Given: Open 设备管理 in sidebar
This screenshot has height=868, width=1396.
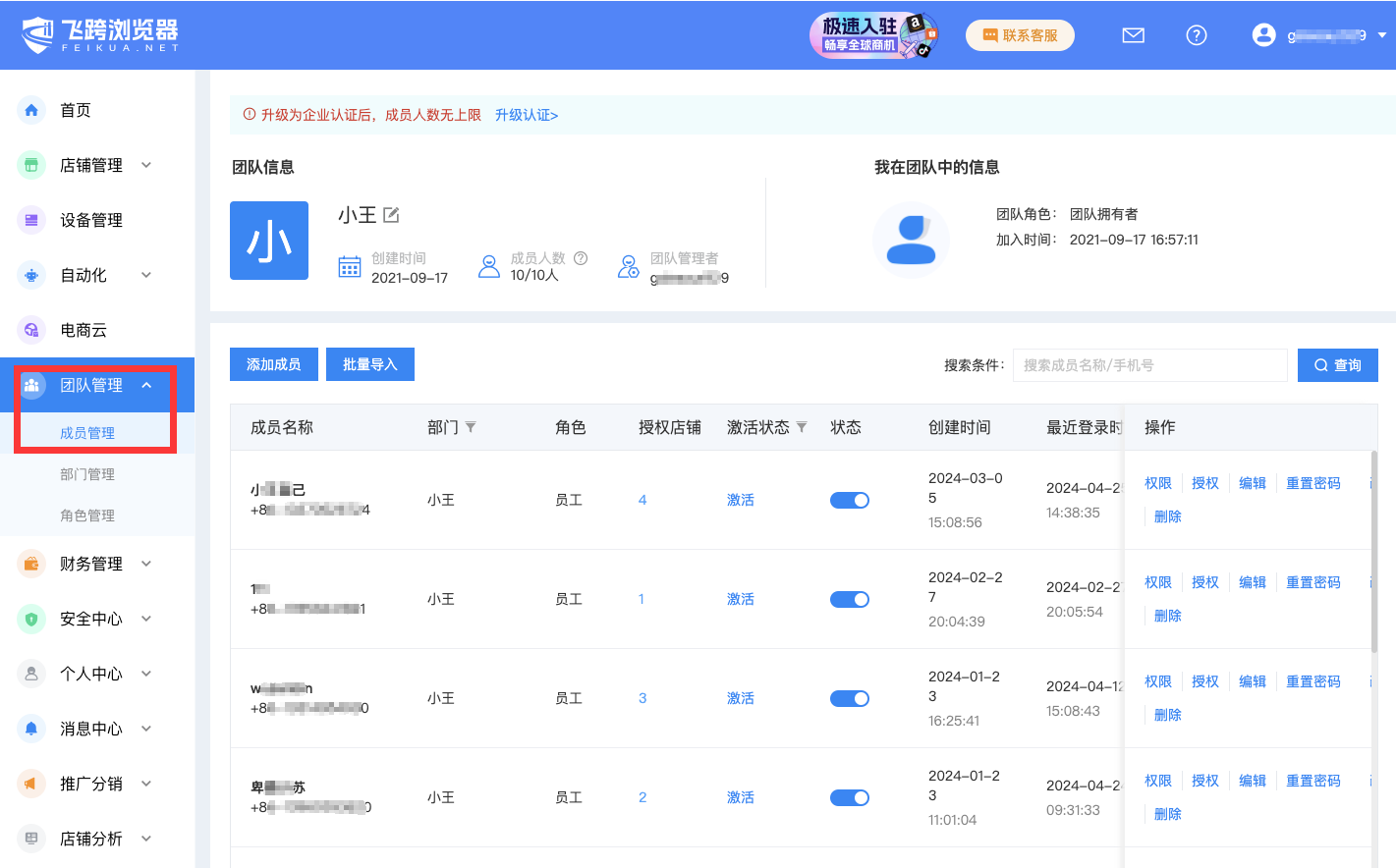Looking at the screenshot, I should [x=91, y=220].
